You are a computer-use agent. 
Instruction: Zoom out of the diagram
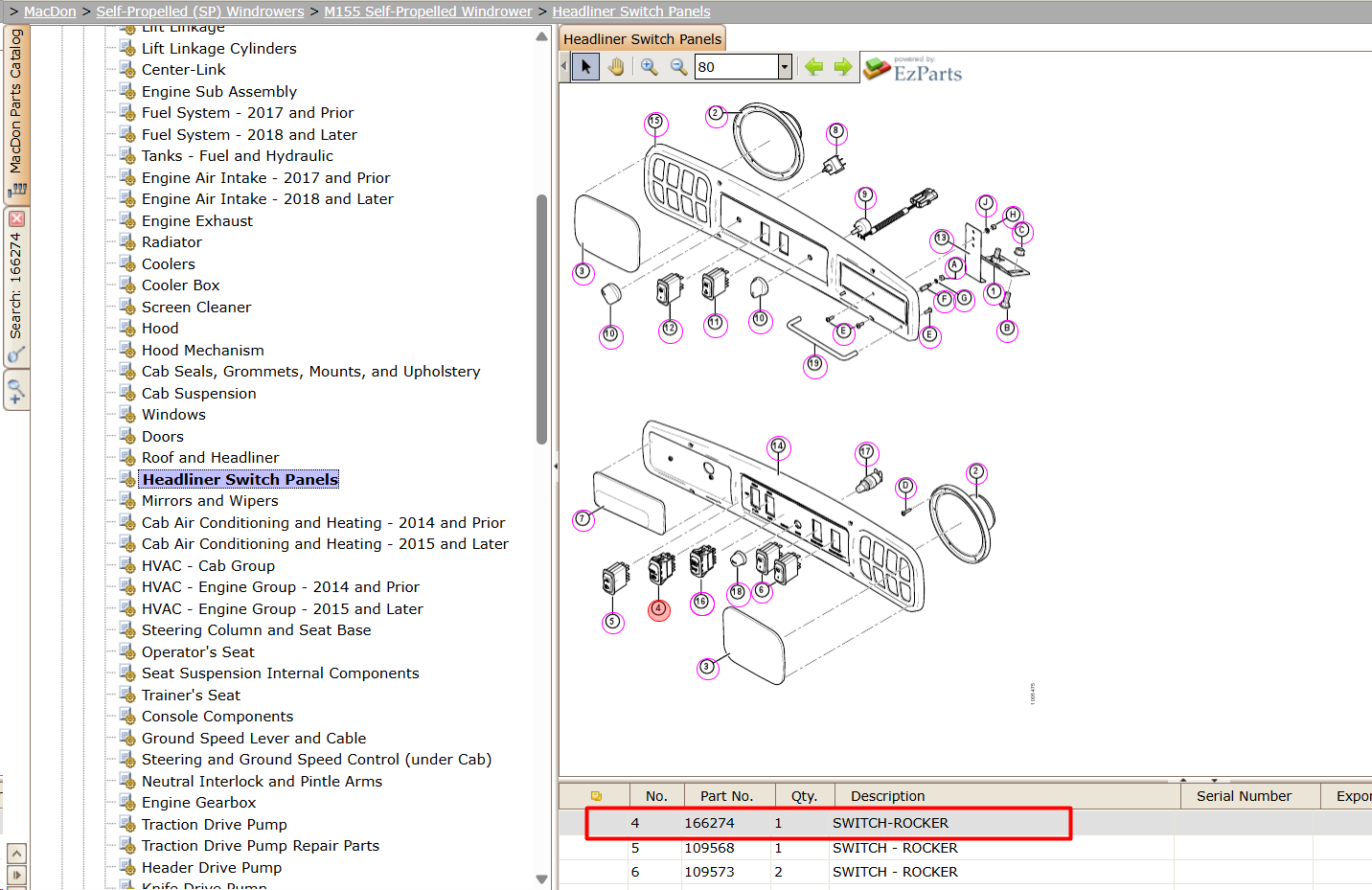(678, 66)
